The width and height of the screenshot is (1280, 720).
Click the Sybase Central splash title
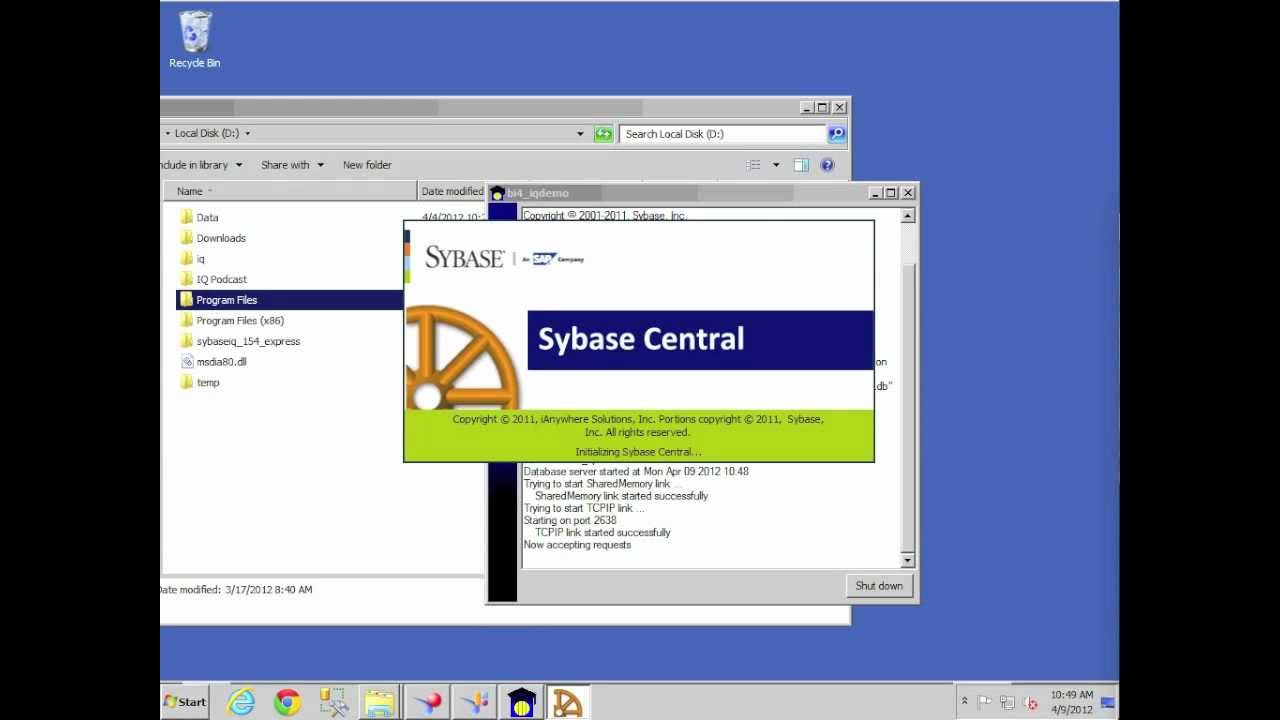coord(641,339)
